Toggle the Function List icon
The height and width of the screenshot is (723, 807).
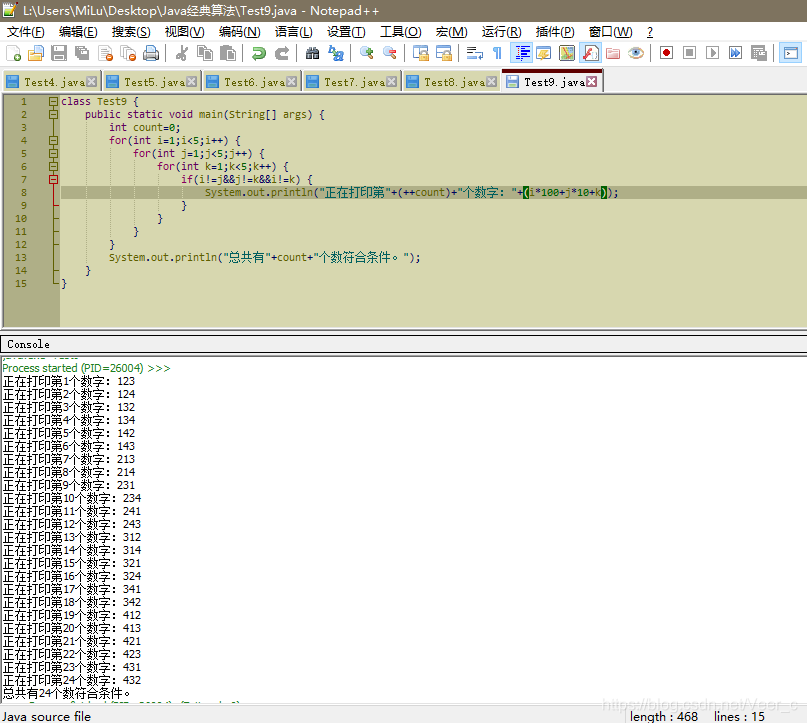click(590, 53)
